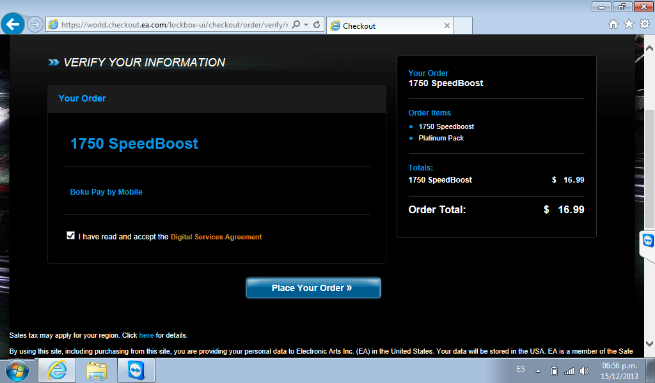Open the Digital Services Agreement link
The image size is (655, 383).
click(x=216, y=237)
